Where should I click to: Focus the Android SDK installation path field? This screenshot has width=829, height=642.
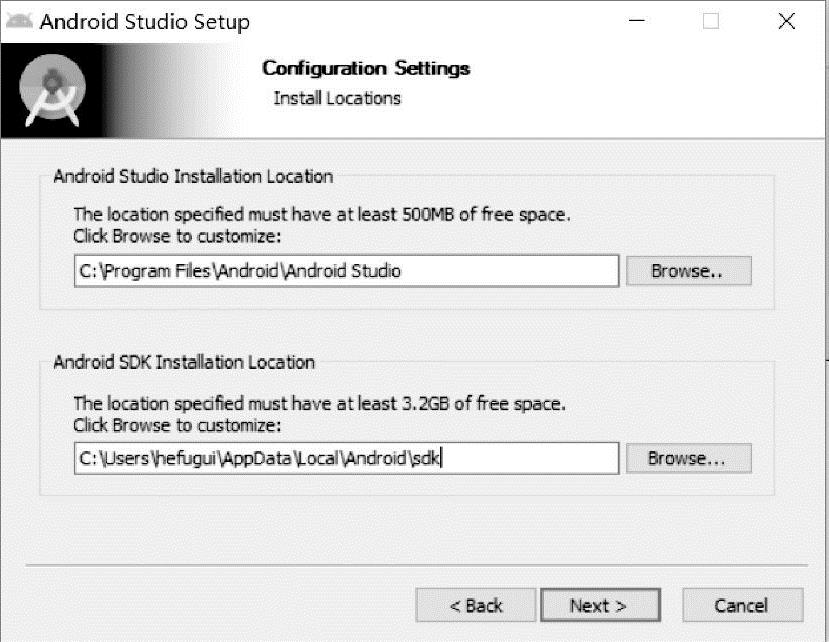[x=346, y=459]
